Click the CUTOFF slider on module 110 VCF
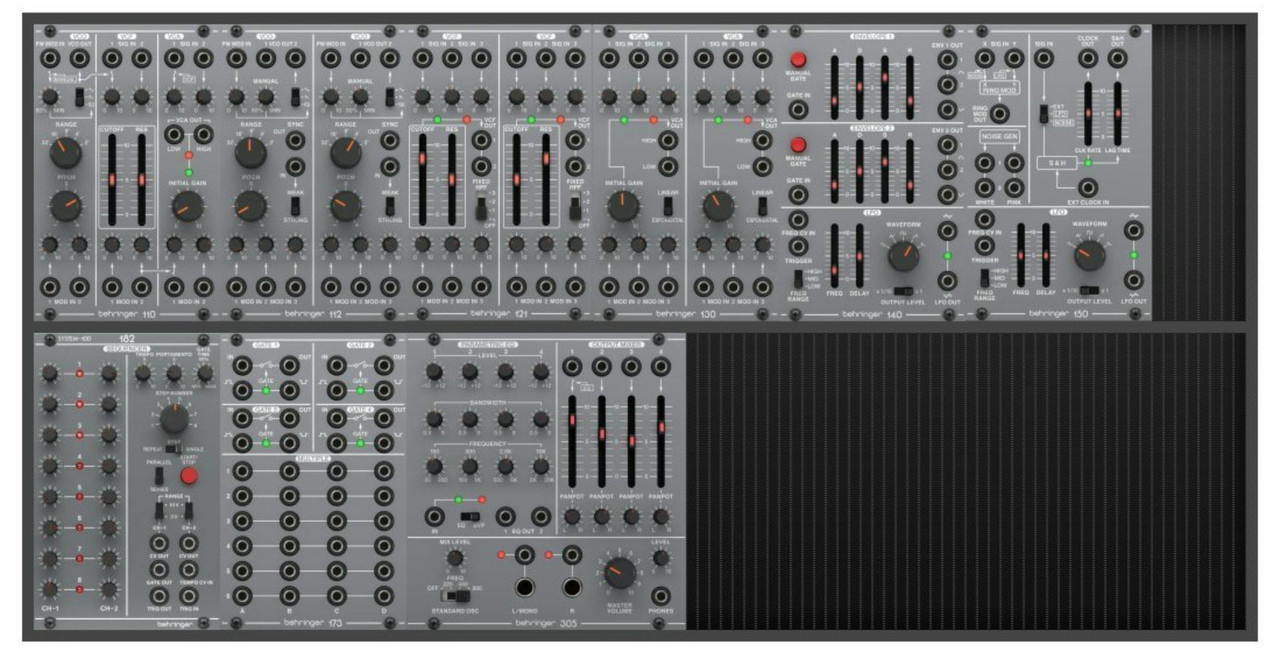This screenshot has height=660, width=1280. 112,178
